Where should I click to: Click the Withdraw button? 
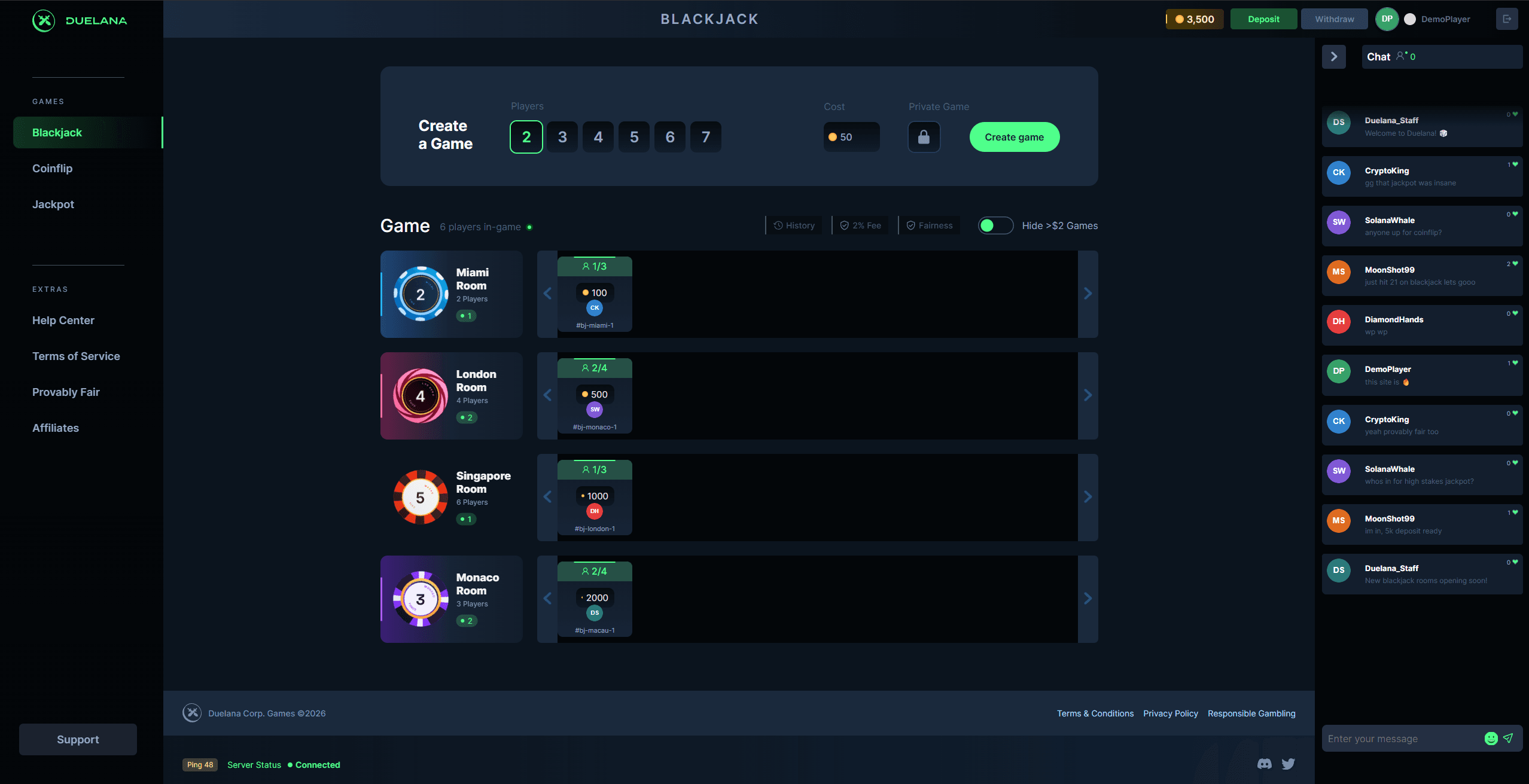(1335, 19)
